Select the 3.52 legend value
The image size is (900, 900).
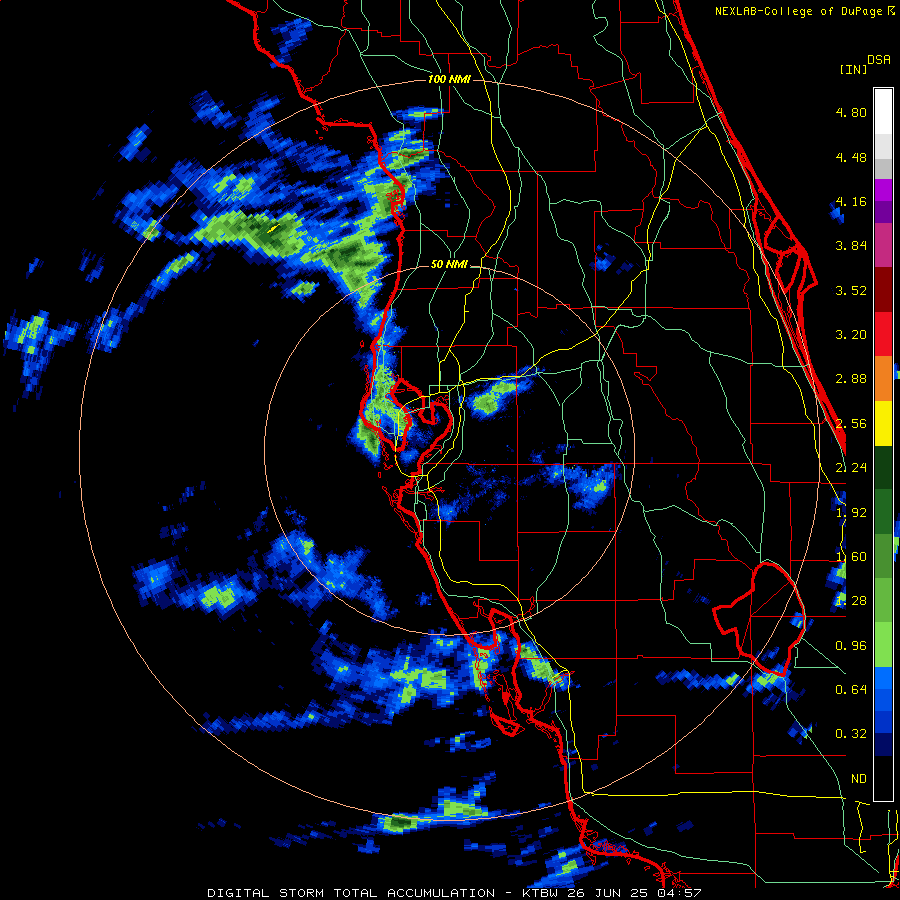[x=851, y=290]
